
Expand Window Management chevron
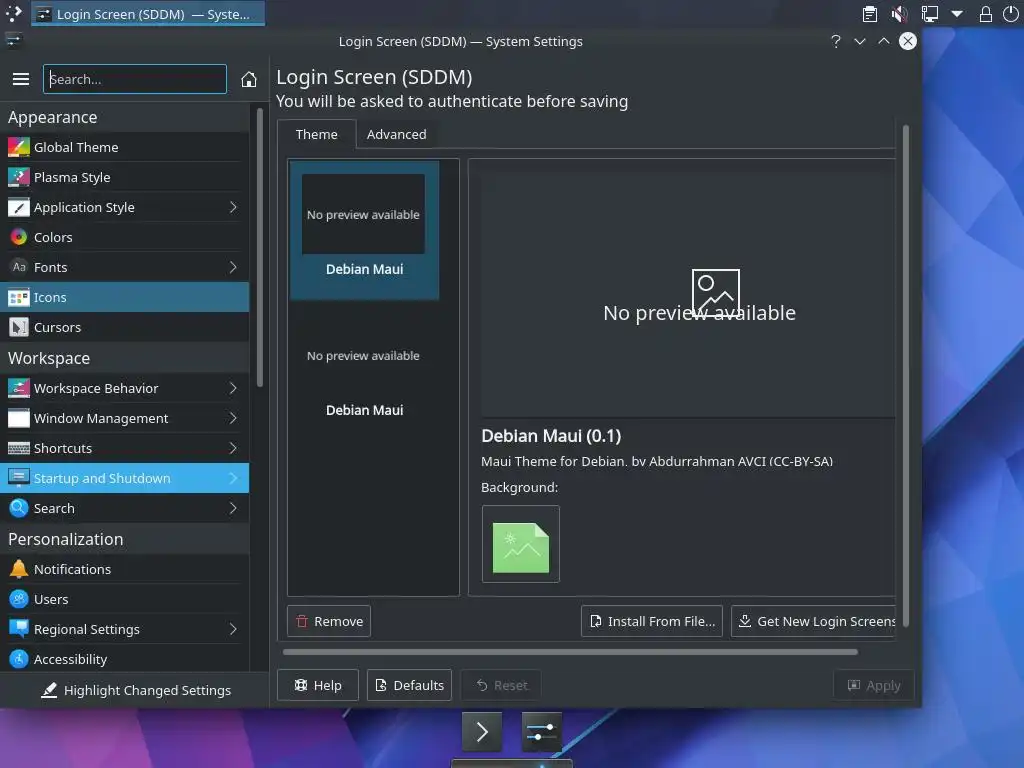(x=233, y=418)
